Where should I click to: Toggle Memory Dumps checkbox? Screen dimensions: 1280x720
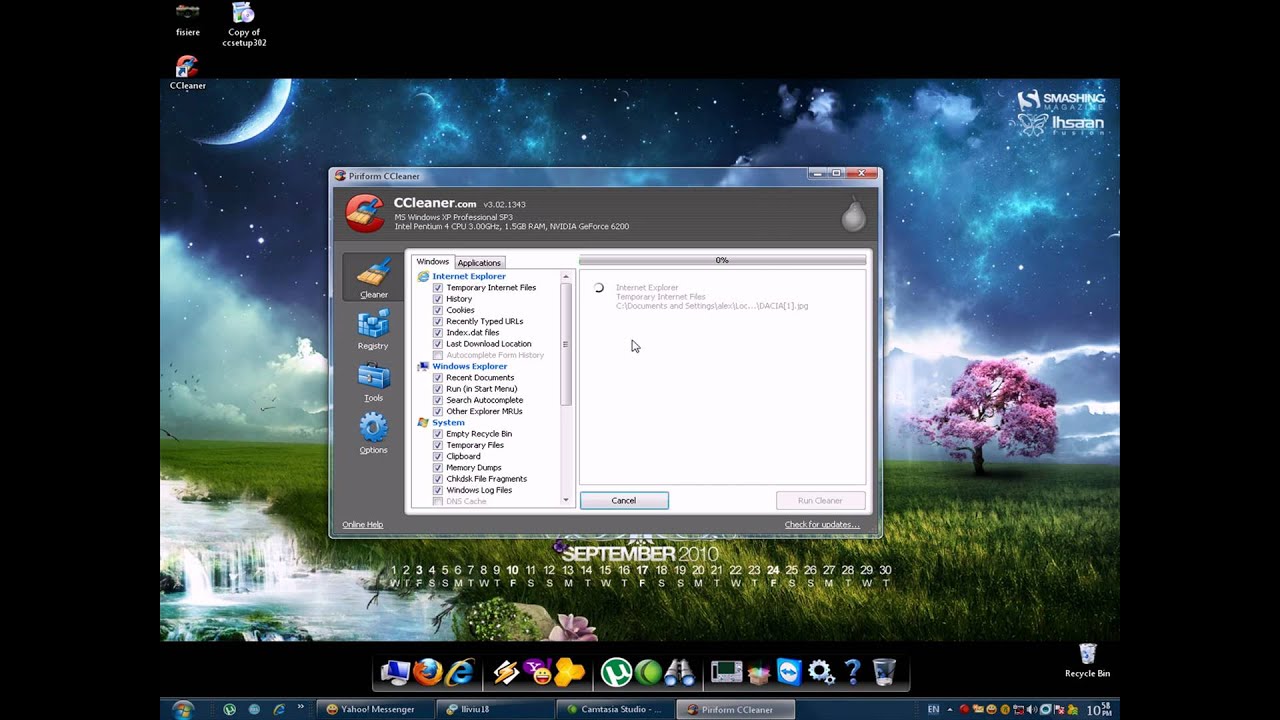tap(438, 468)
